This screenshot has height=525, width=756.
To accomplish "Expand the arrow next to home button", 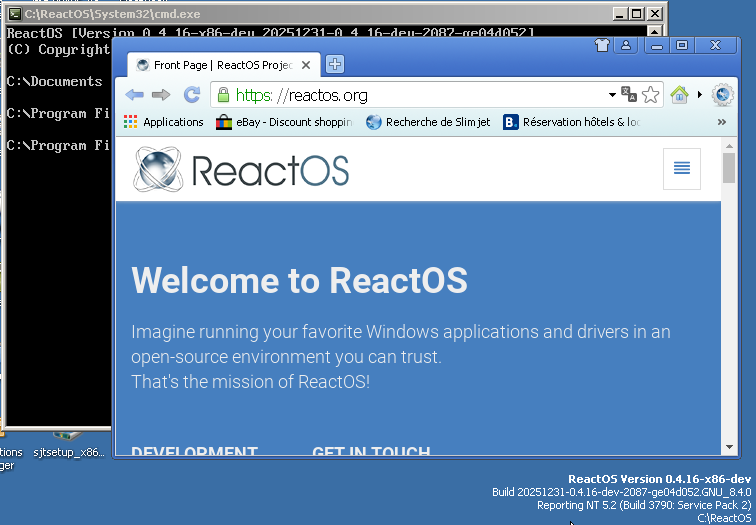I will 699,95.
